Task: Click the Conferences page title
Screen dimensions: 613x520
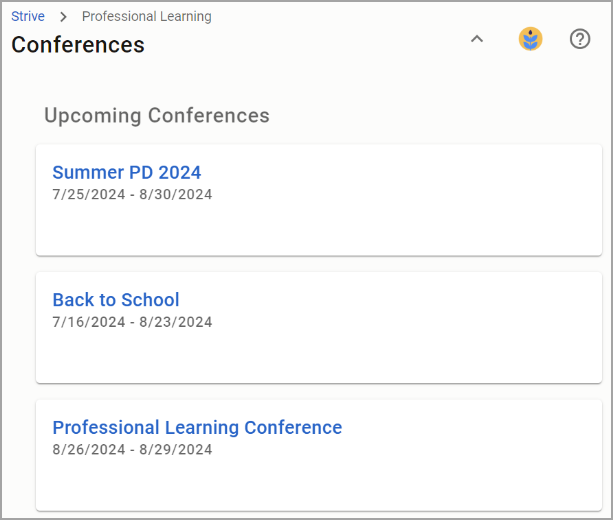Action: [x=78, y=45]
